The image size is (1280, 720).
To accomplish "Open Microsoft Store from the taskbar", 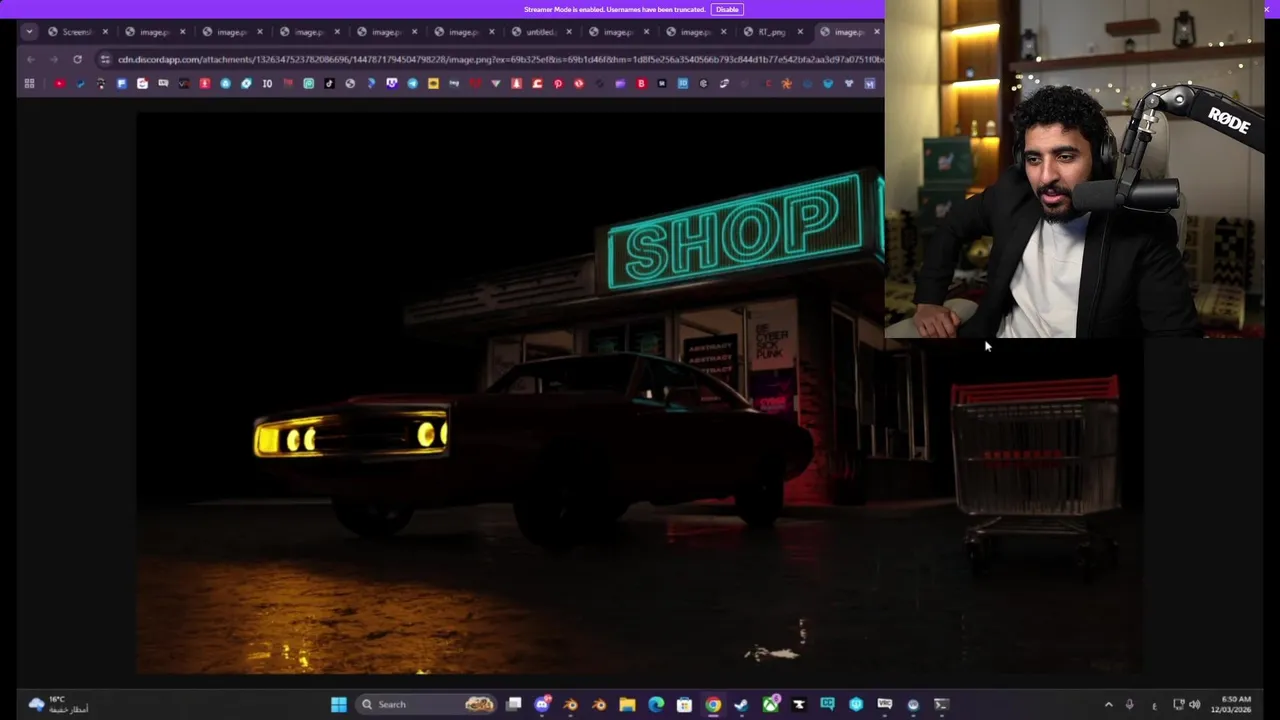I will pyautogui.click(x=684, y=704).
